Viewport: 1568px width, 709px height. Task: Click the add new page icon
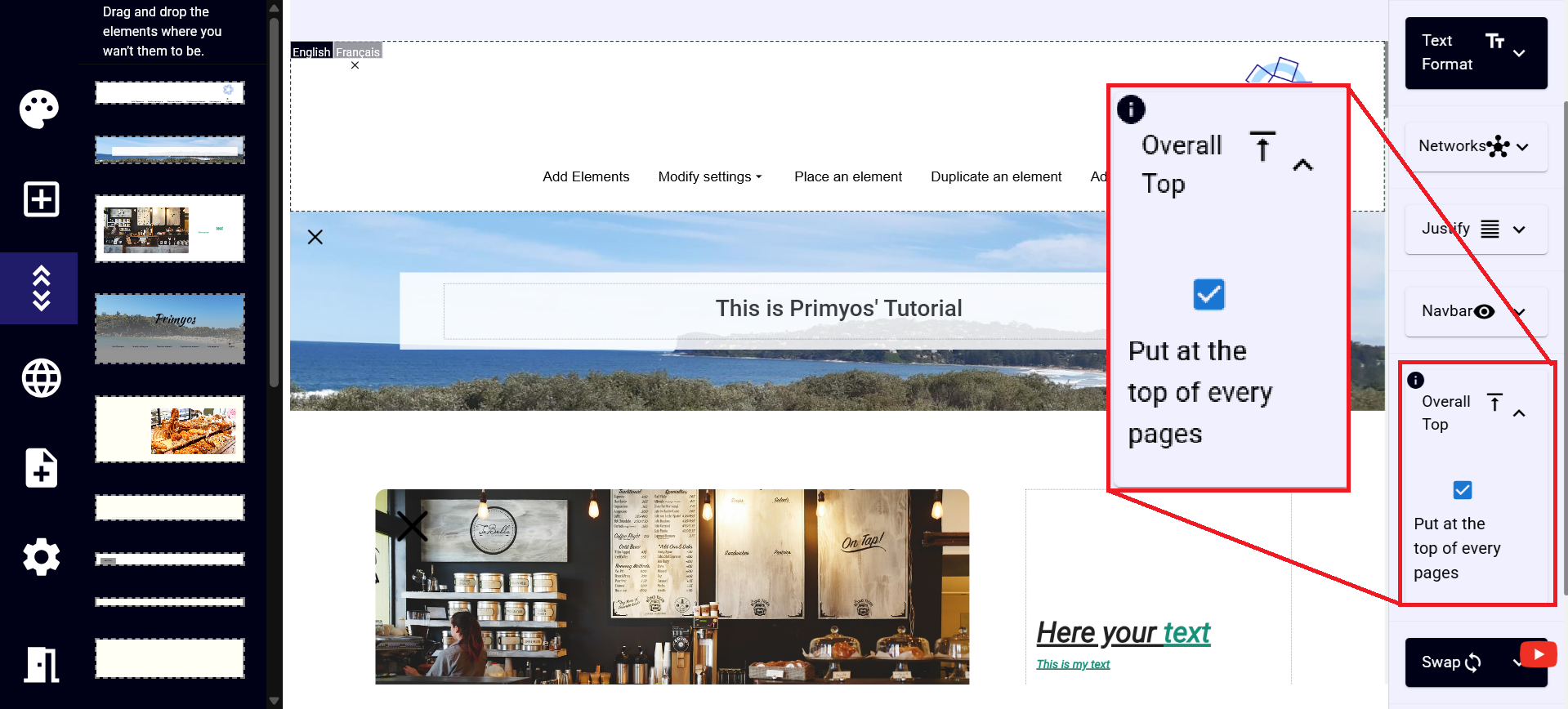click(x=41, y=468)
